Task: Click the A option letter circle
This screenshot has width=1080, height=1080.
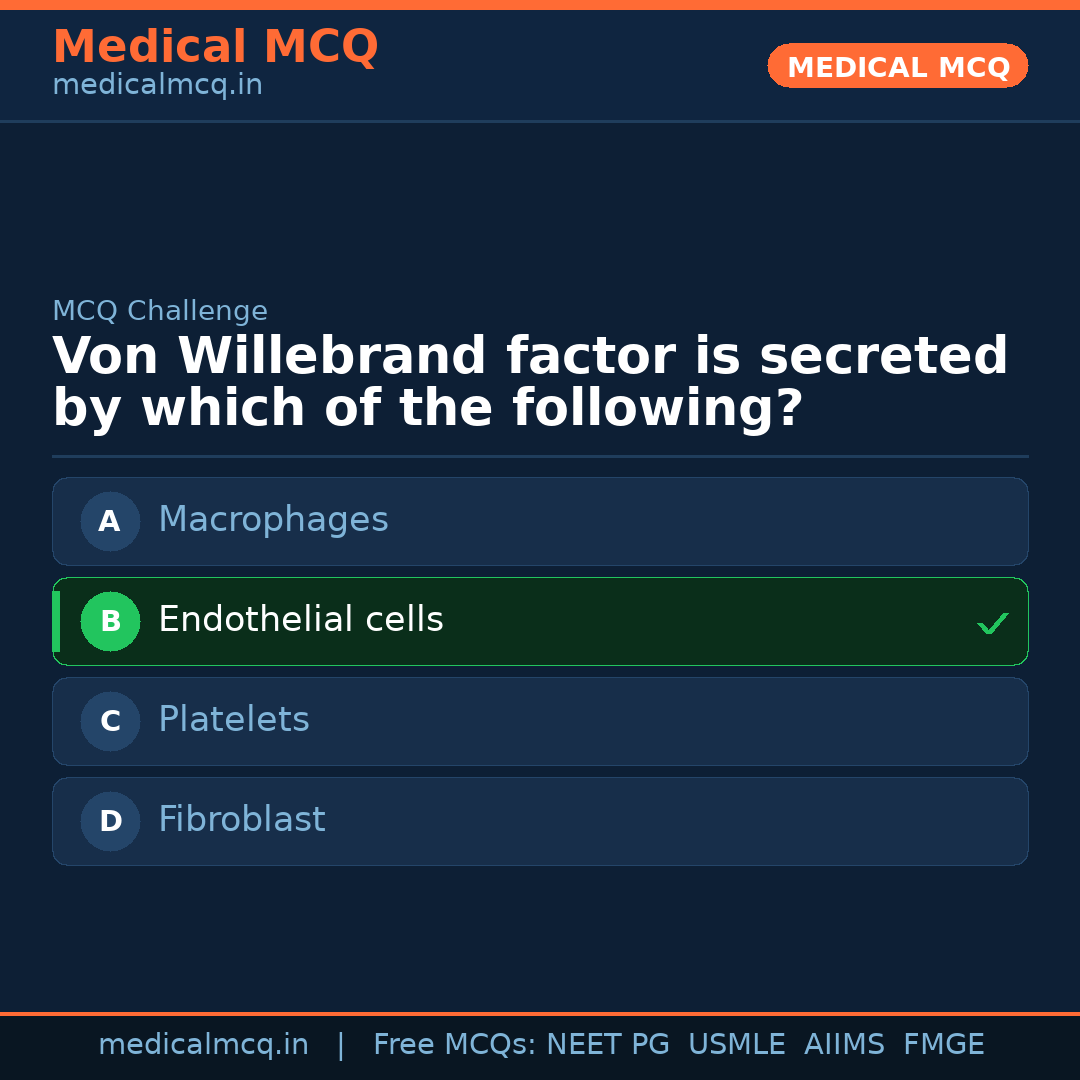Action: click(110, 521)
